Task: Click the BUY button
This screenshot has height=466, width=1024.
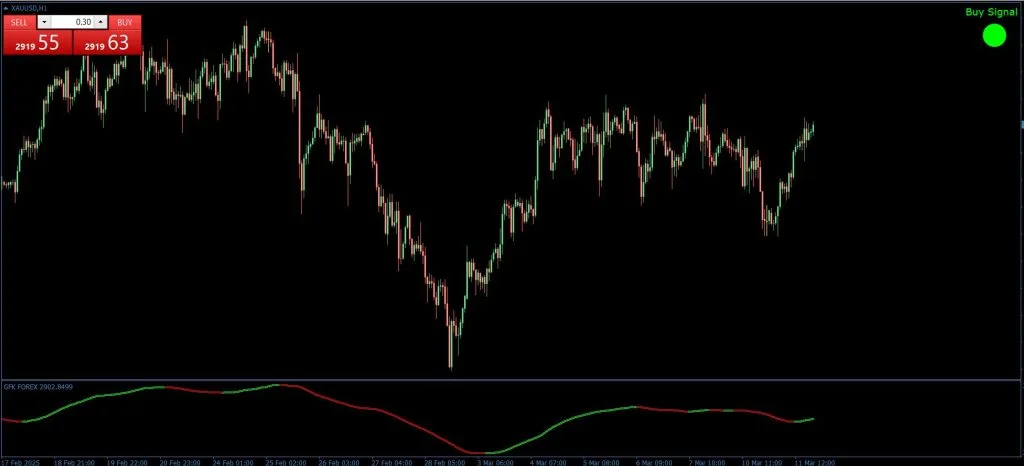Action: click(x=125, y=22)
